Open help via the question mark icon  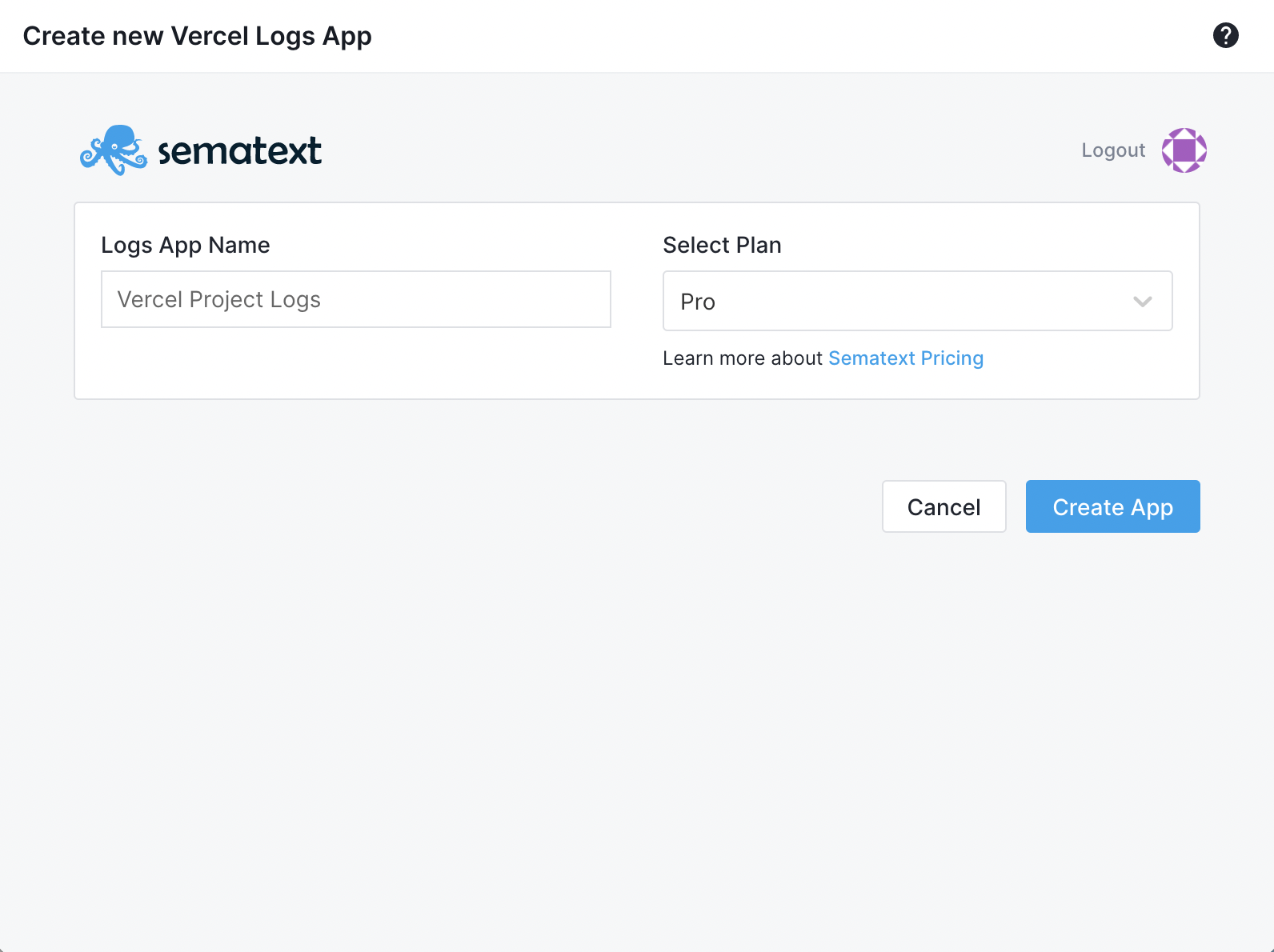click(x=1225, y=36)
